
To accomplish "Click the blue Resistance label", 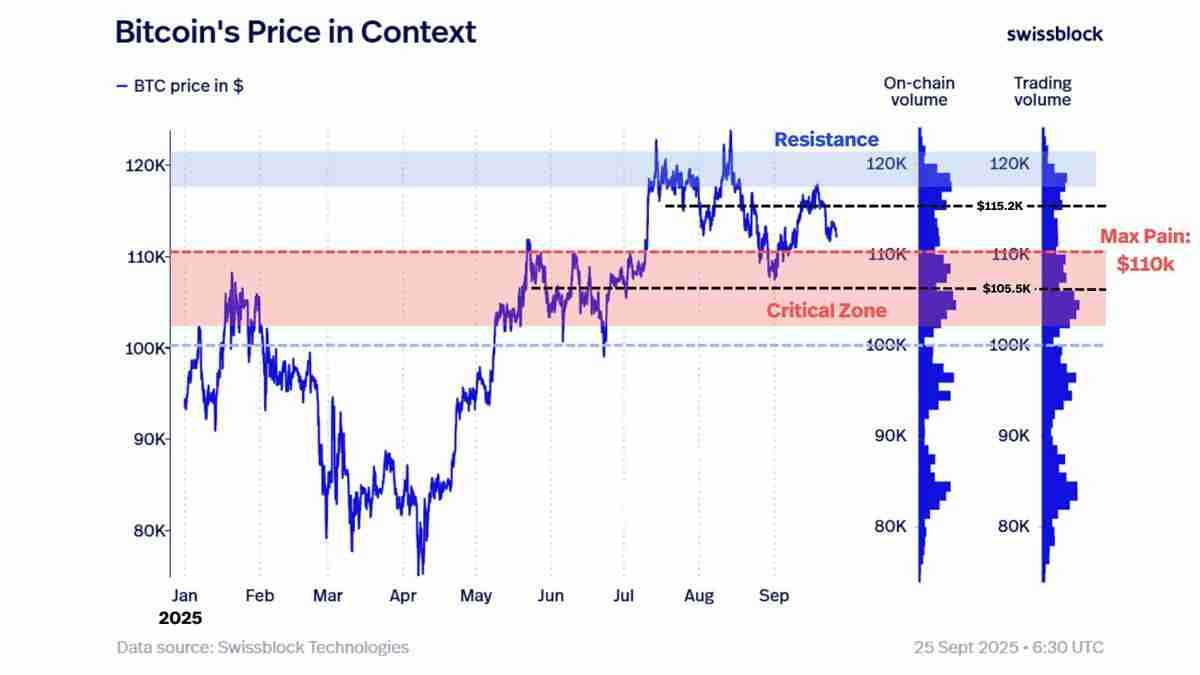I will click(826, 140).
